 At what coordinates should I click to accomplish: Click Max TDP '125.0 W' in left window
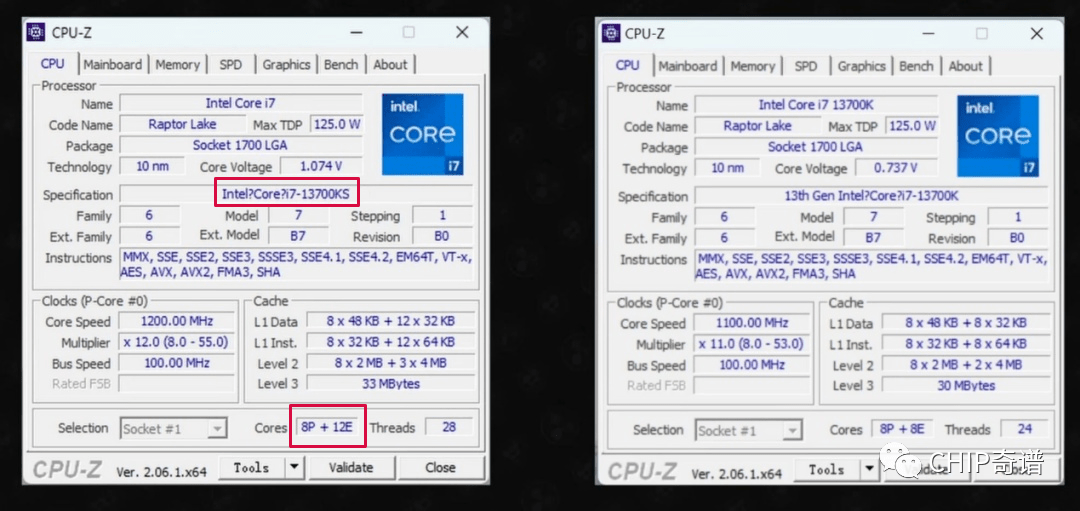(x=337, y=125)
